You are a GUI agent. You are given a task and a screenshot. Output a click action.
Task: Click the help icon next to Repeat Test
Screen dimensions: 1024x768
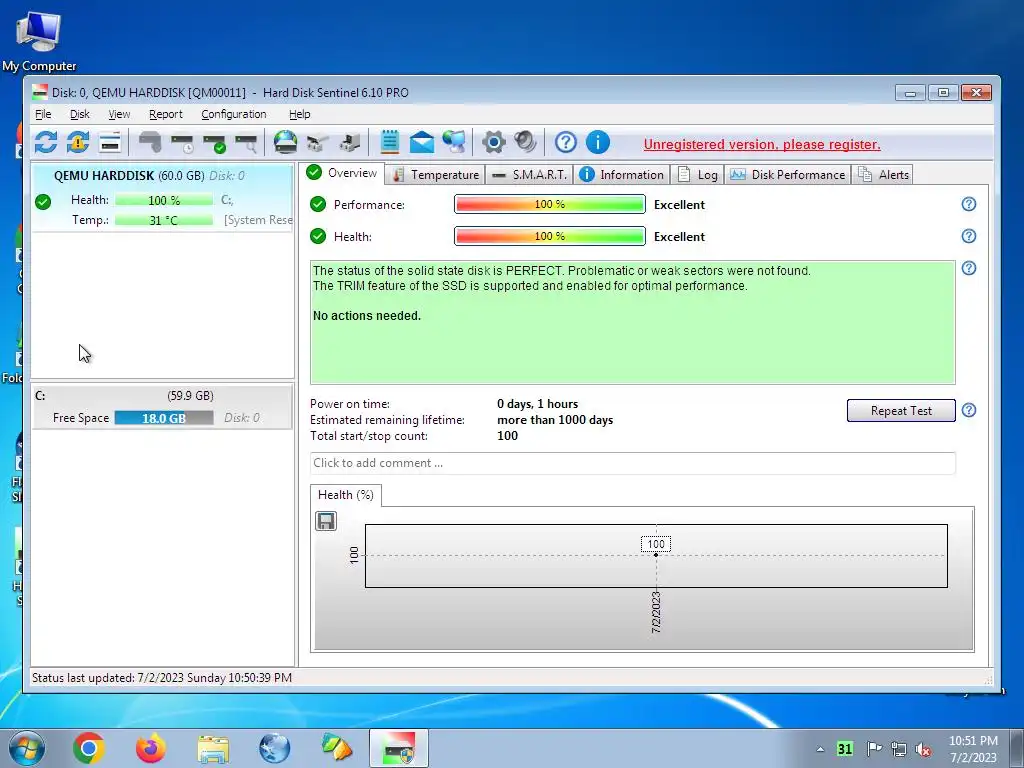[x=968, y=410]
